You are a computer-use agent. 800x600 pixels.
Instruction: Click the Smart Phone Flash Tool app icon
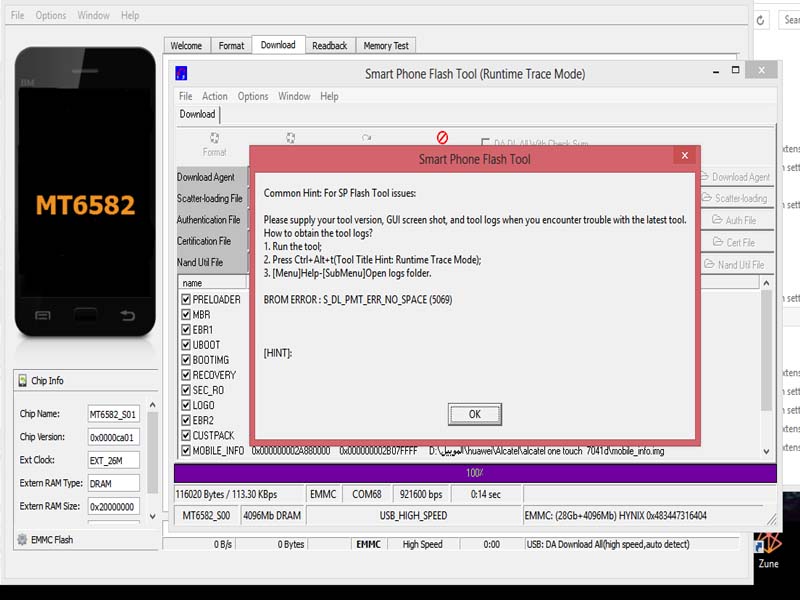[x=181, y=73]
